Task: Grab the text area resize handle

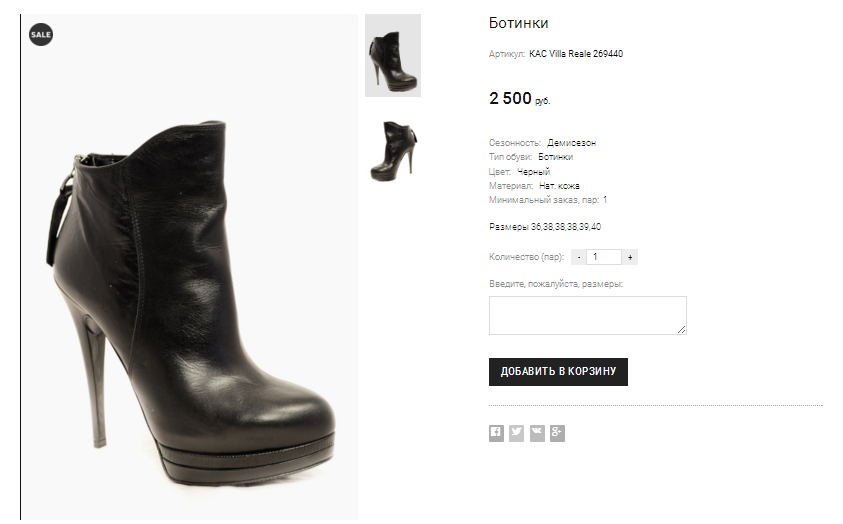Action: [x=682, y=329]
